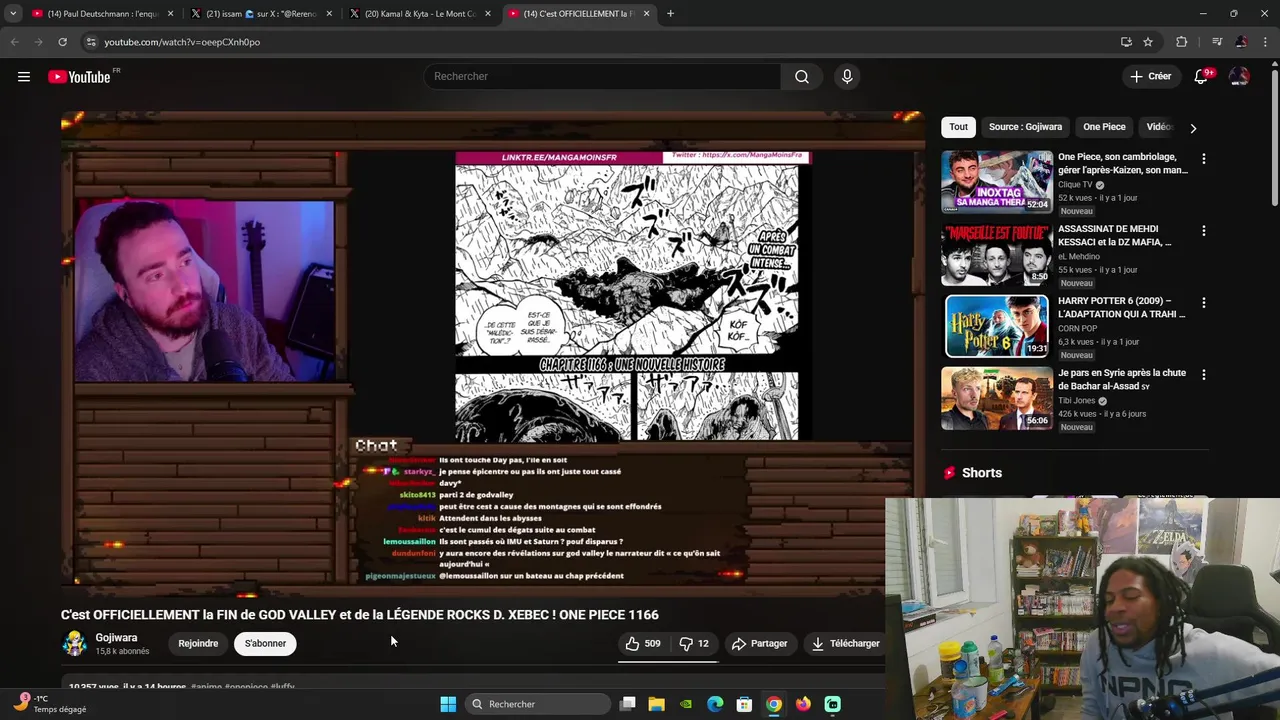This screenshot has width=1280, height=720.
Task: Open Gojiwara channel name link
Action: pos(116,638)
